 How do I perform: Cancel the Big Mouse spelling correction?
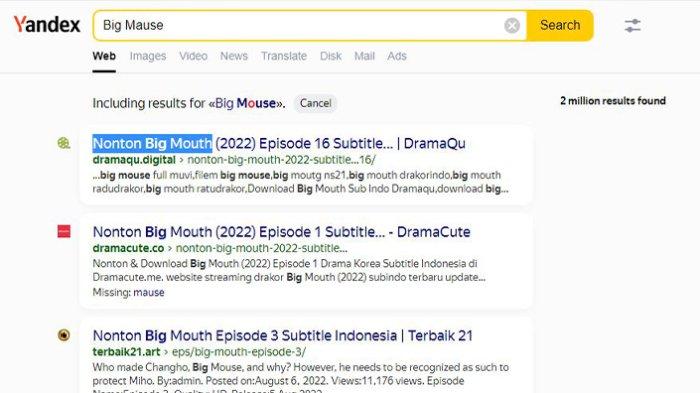pyautogui.click(x=316, y=103)
